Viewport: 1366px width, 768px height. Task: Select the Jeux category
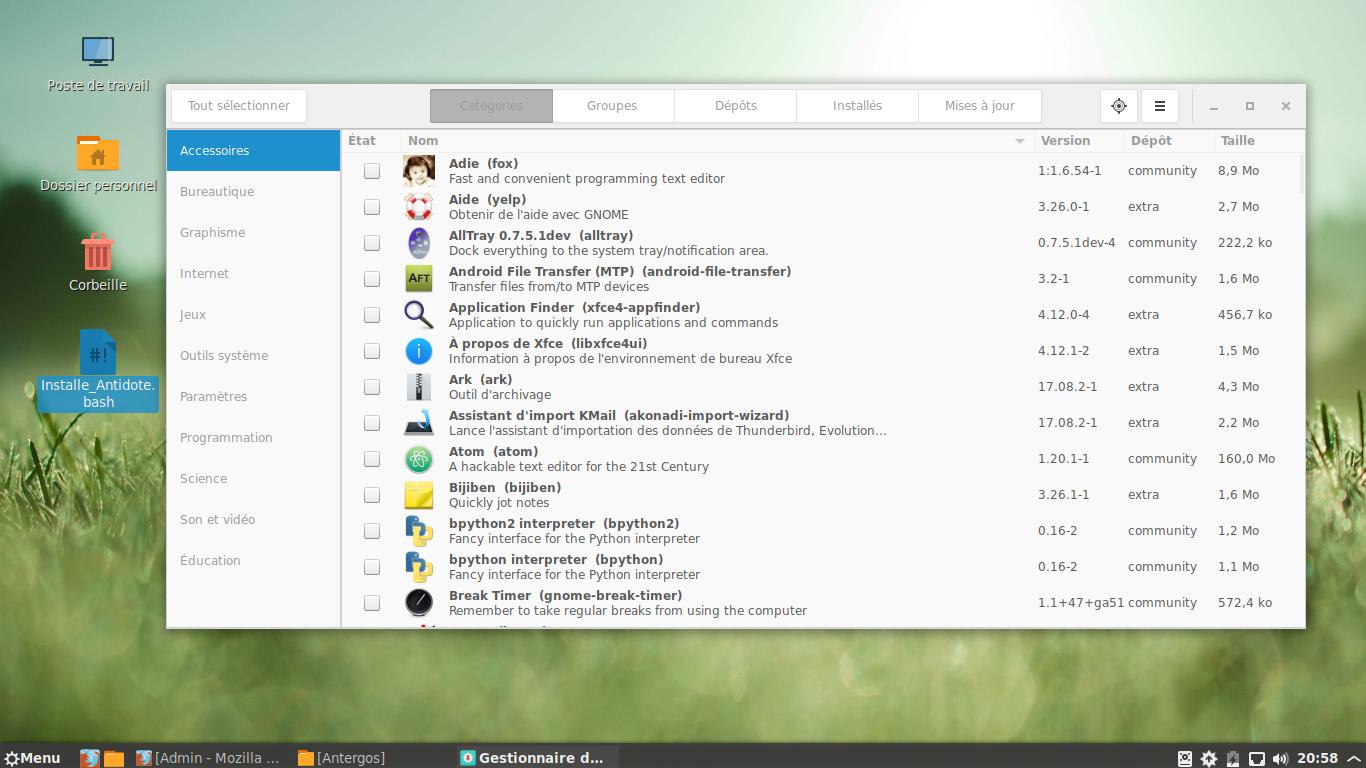[253, 314]
